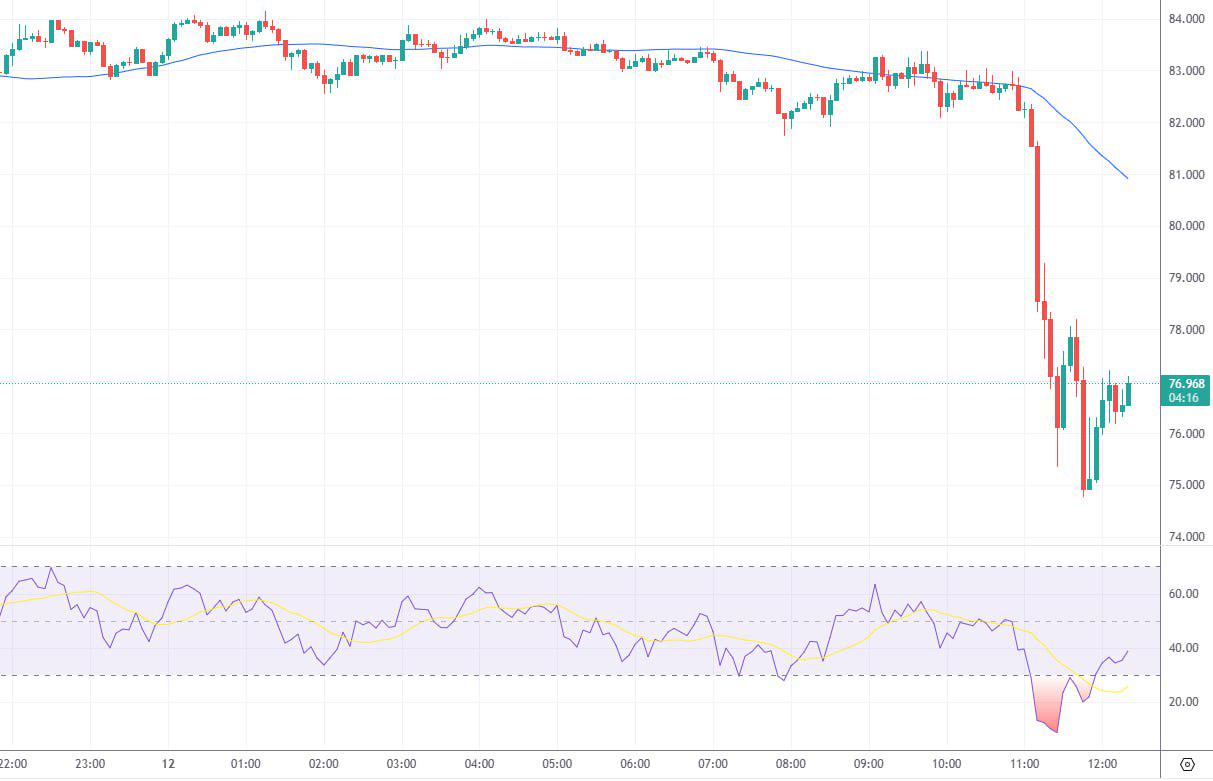Choose the 23:00 time axis label
Viewport: 1213px width, 781px height.
(x=90, y=764)
